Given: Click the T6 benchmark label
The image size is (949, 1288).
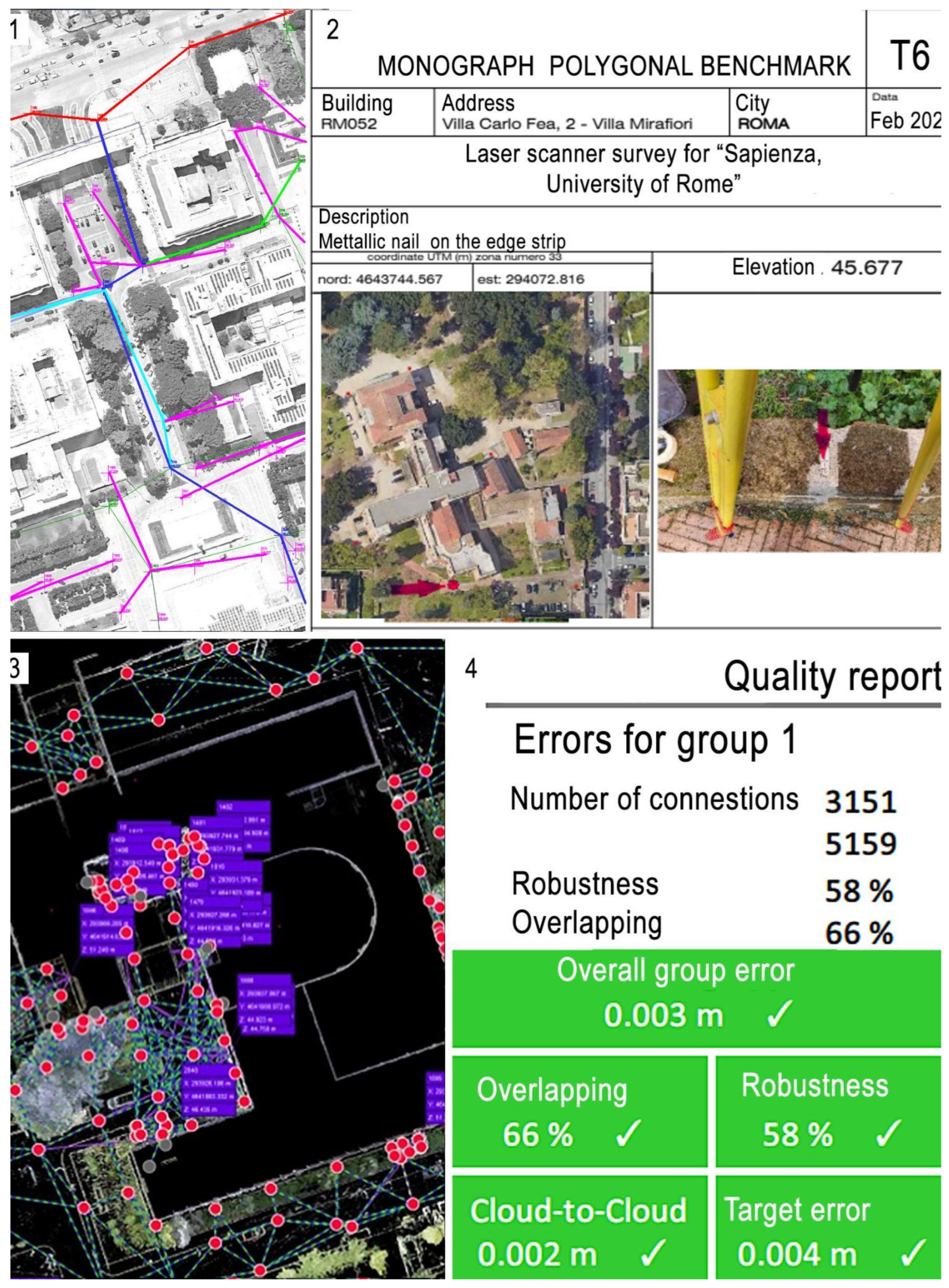Looking at the screenshot, I should (x=909, y=56).
